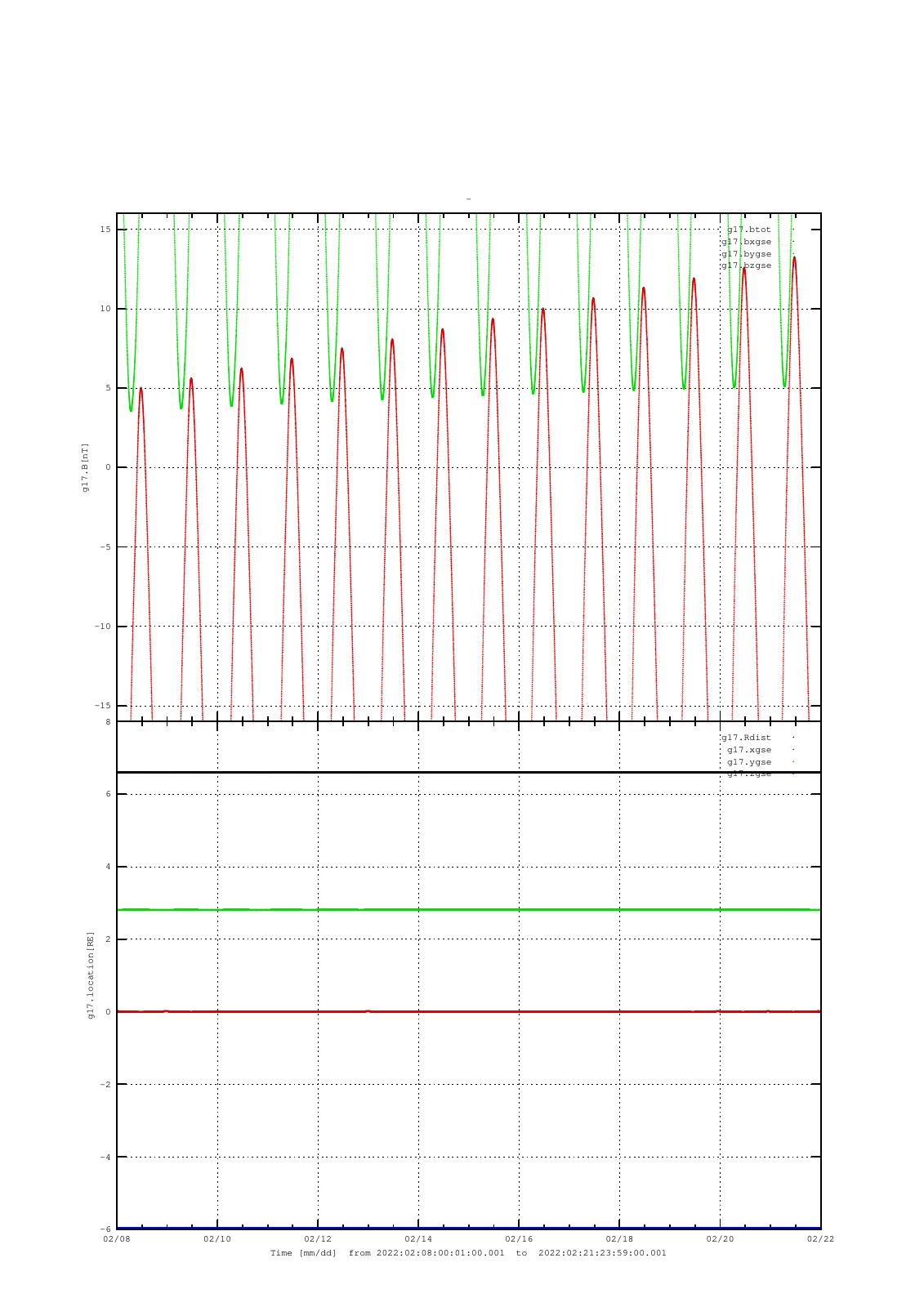Screen dimensions: 924x1307
Task: Click the −10 tick on the g17.B axis
Action: [x=102, y=627]
